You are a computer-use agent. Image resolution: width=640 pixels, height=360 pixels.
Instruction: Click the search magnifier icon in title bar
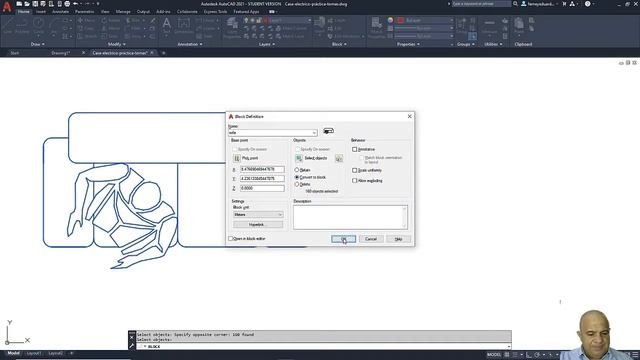[516, 4]
